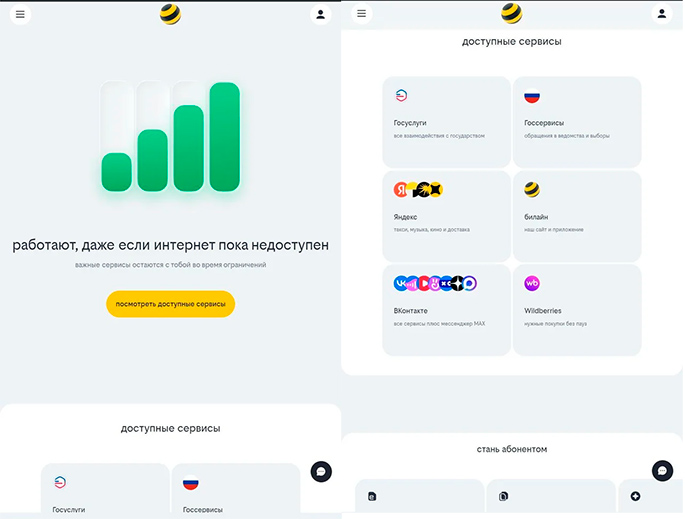Open profile icon on left screen
685x519 pixels.
[x=321, y=14]
